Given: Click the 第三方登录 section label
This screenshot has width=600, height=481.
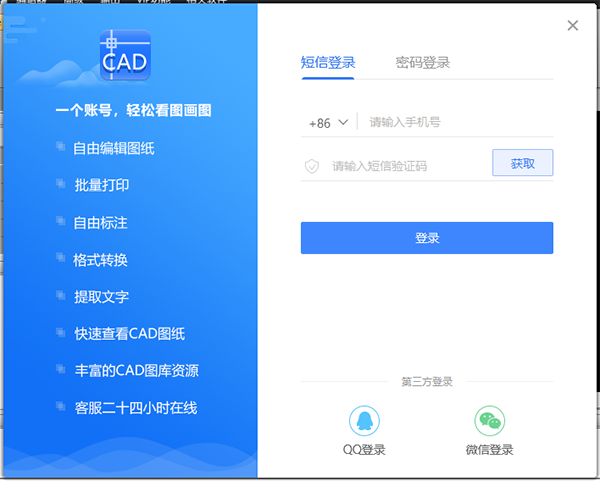Looking at the screenshot, I should click(x=427, y=382).
